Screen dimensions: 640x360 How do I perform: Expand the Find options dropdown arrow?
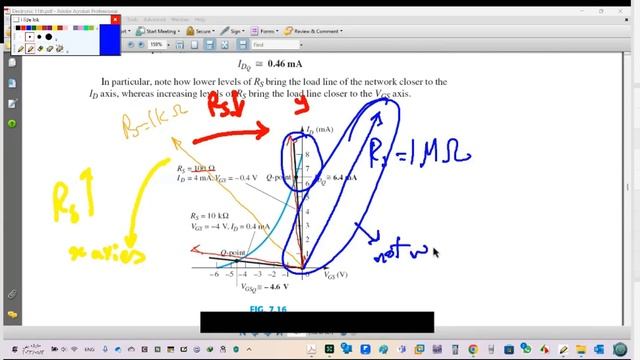pos(301,44)
